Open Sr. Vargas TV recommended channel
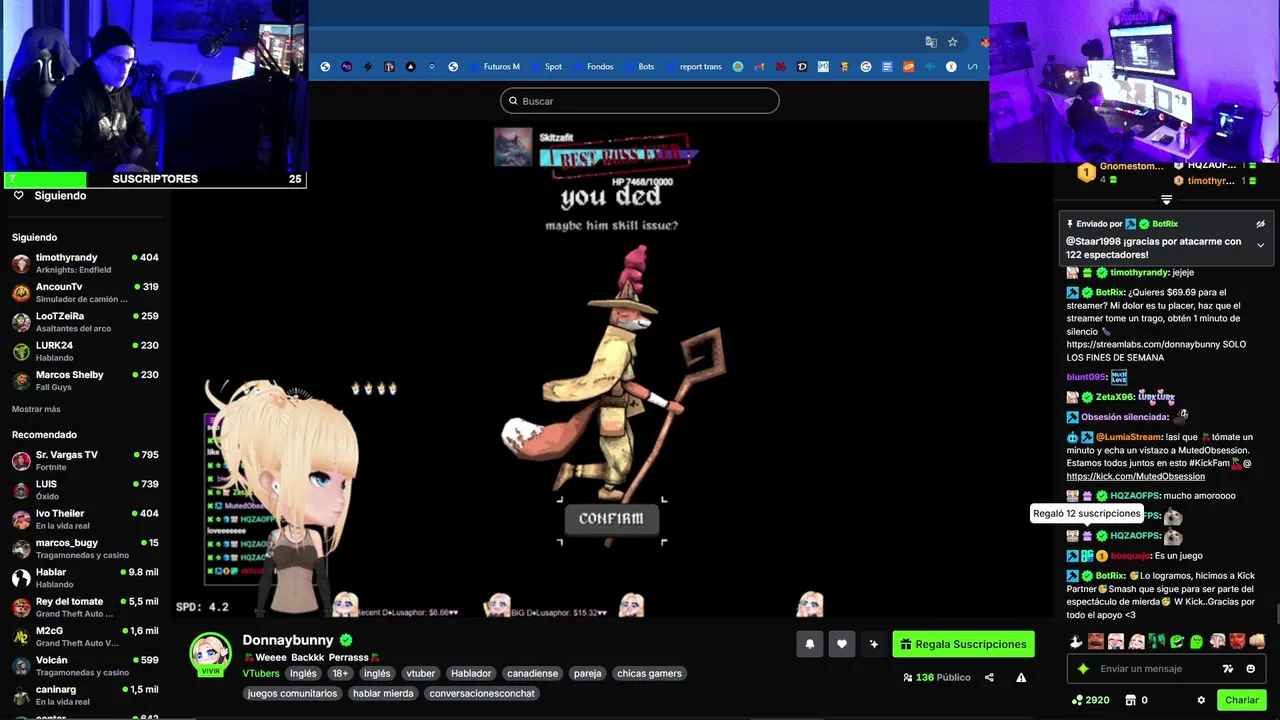 85,461
